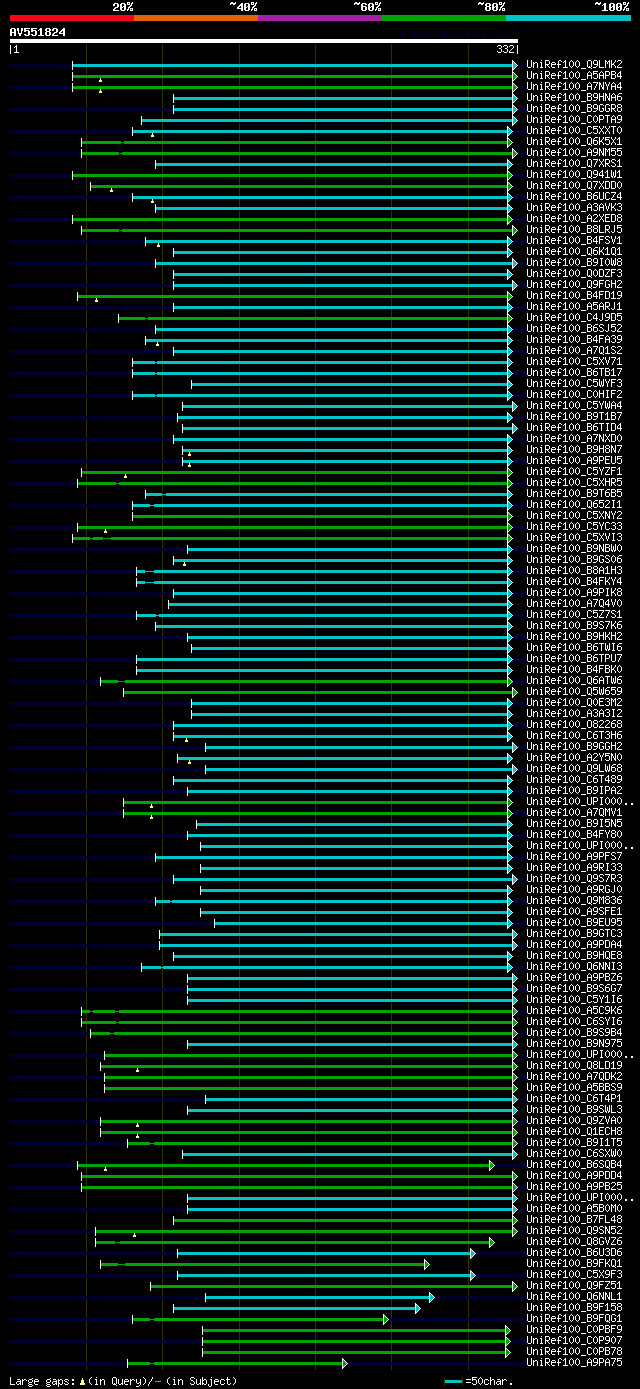The image size is (640, 1389).
Task: Select UniRef100_A9PIK8 in the hit list
Action: (574, 592)
